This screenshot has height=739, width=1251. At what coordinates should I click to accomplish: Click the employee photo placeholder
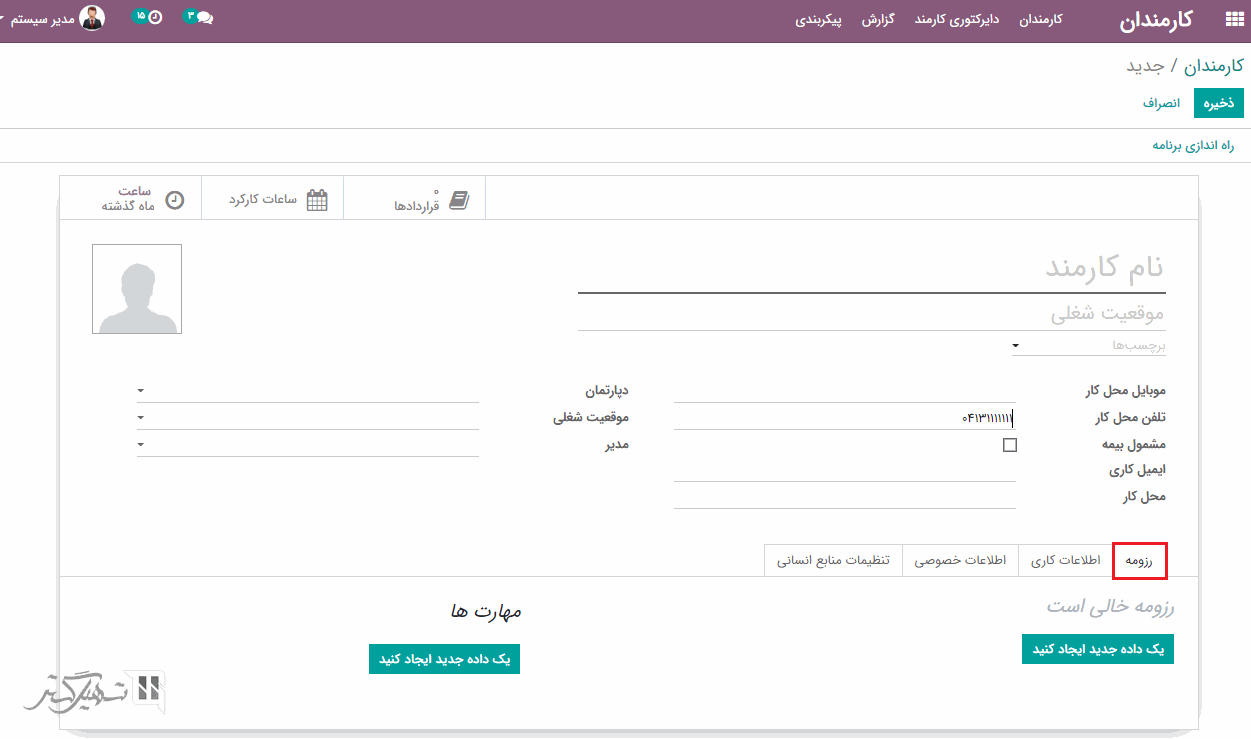click(x=137, y=289)
